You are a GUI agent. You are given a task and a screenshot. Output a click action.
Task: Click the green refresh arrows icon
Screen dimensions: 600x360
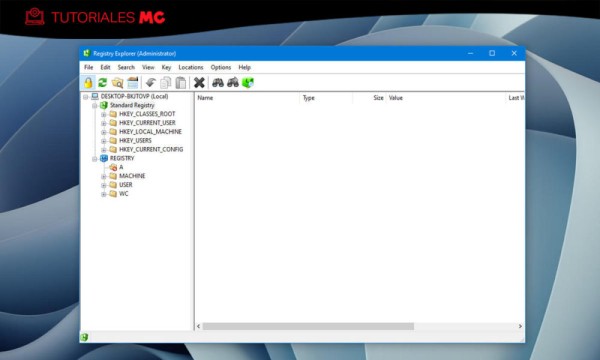click(x=102, y=83)
